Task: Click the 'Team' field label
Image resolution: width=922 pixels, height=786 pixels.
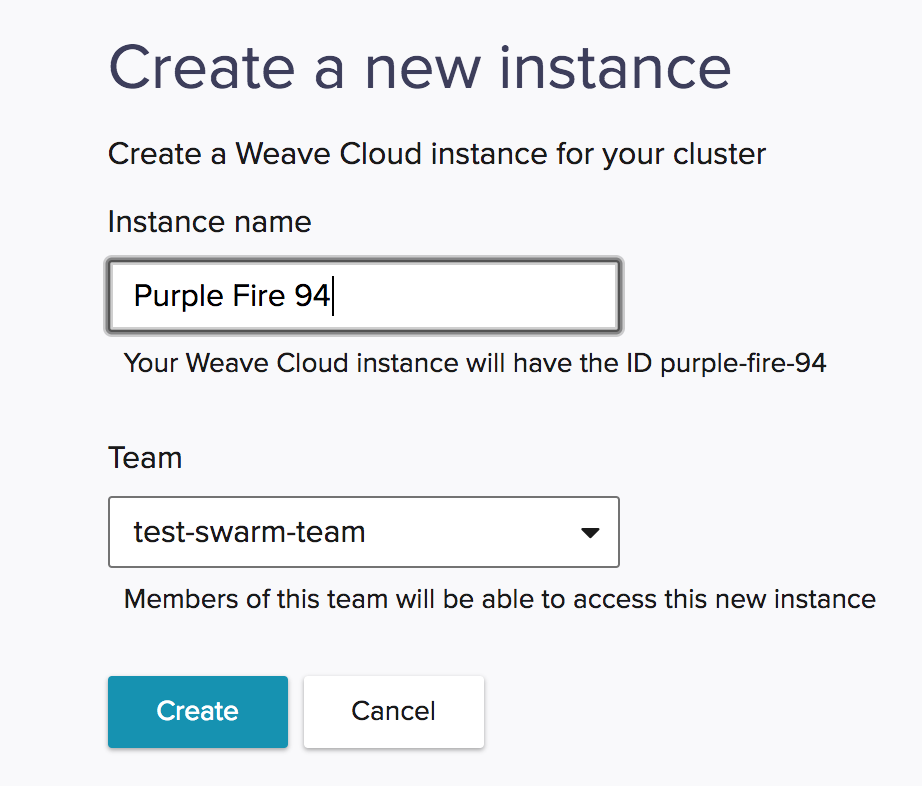Action: tap(145, 457)
